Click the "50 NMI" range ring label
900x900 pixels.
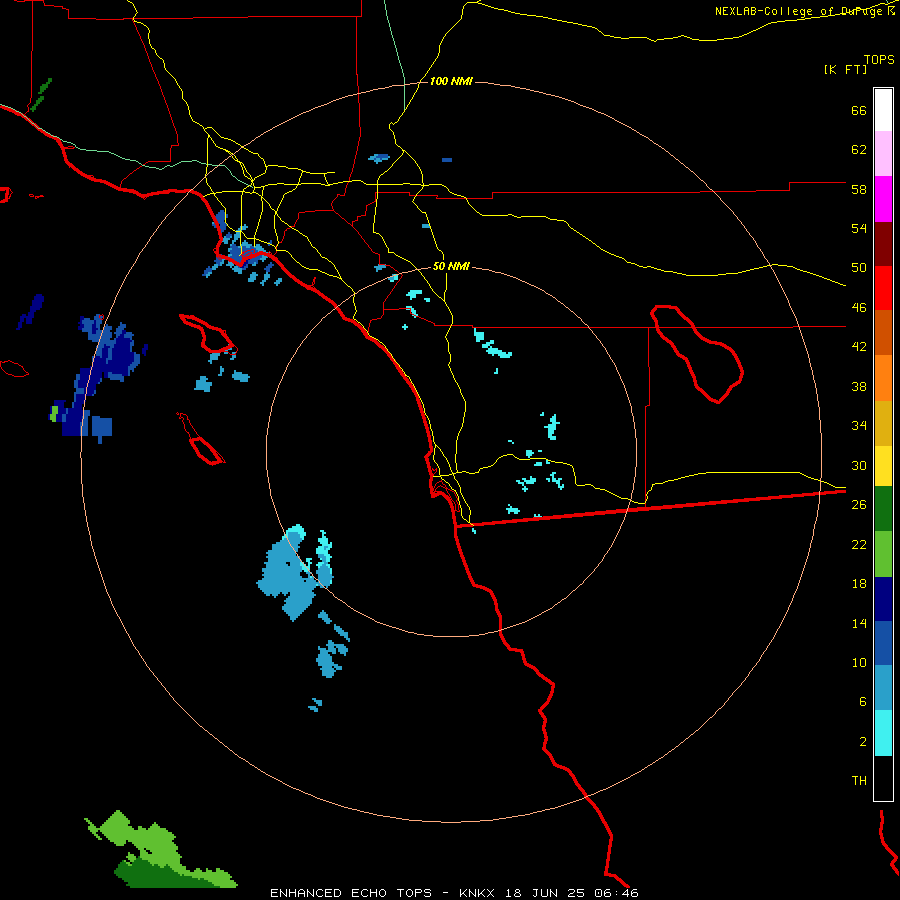click(451, 266)
